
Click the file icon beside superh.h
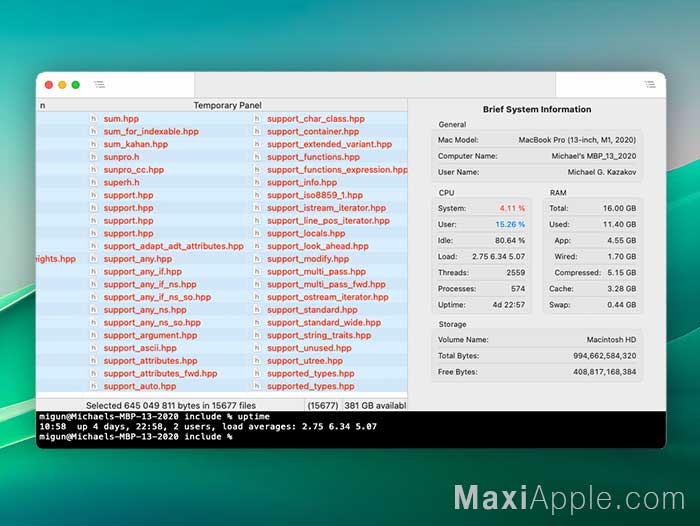tap(93, 182)
